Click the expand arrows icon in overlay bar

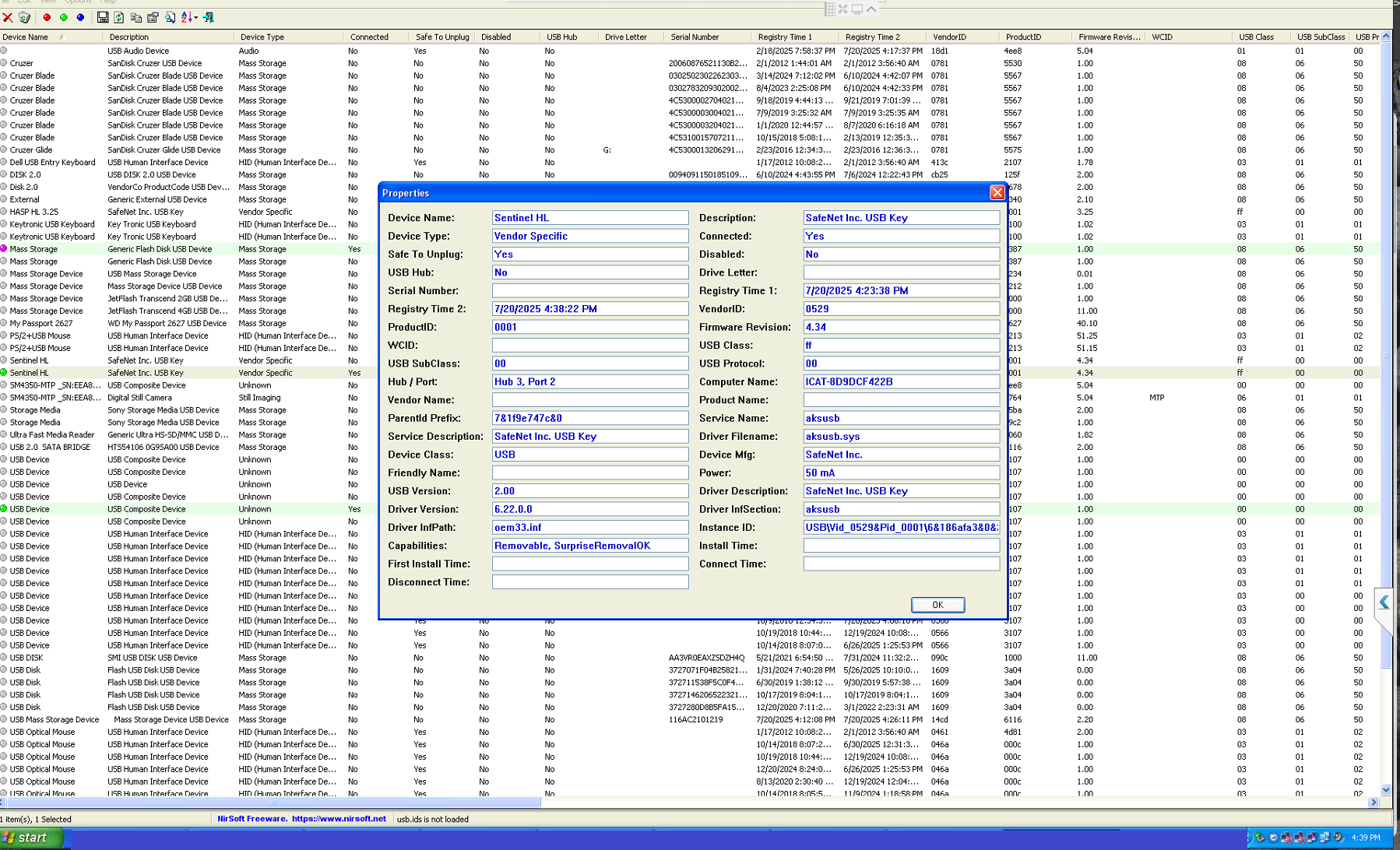coord(843,9)
